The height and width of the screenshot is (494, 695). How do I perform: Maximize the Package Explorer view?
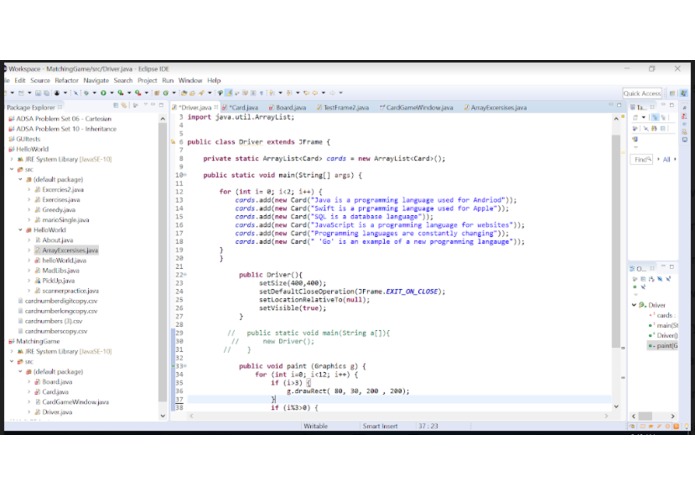(x=161, y=105)
